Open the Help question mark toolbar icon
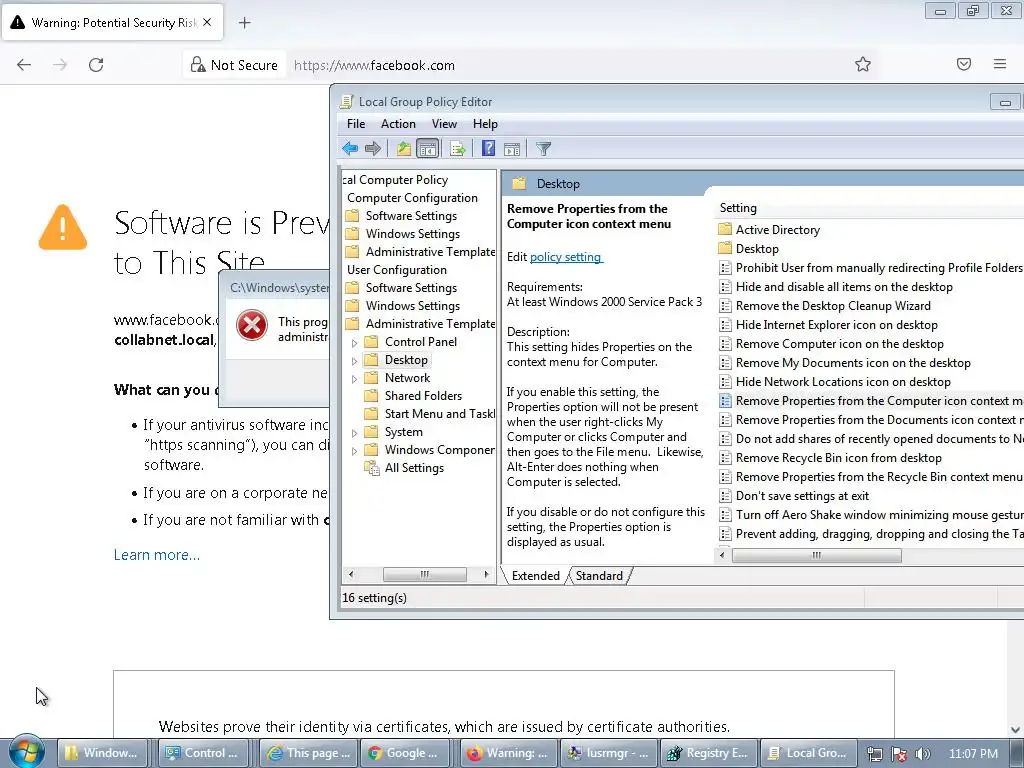The width and height of the screenshot is (1024, 768). [x=488, y=149]
